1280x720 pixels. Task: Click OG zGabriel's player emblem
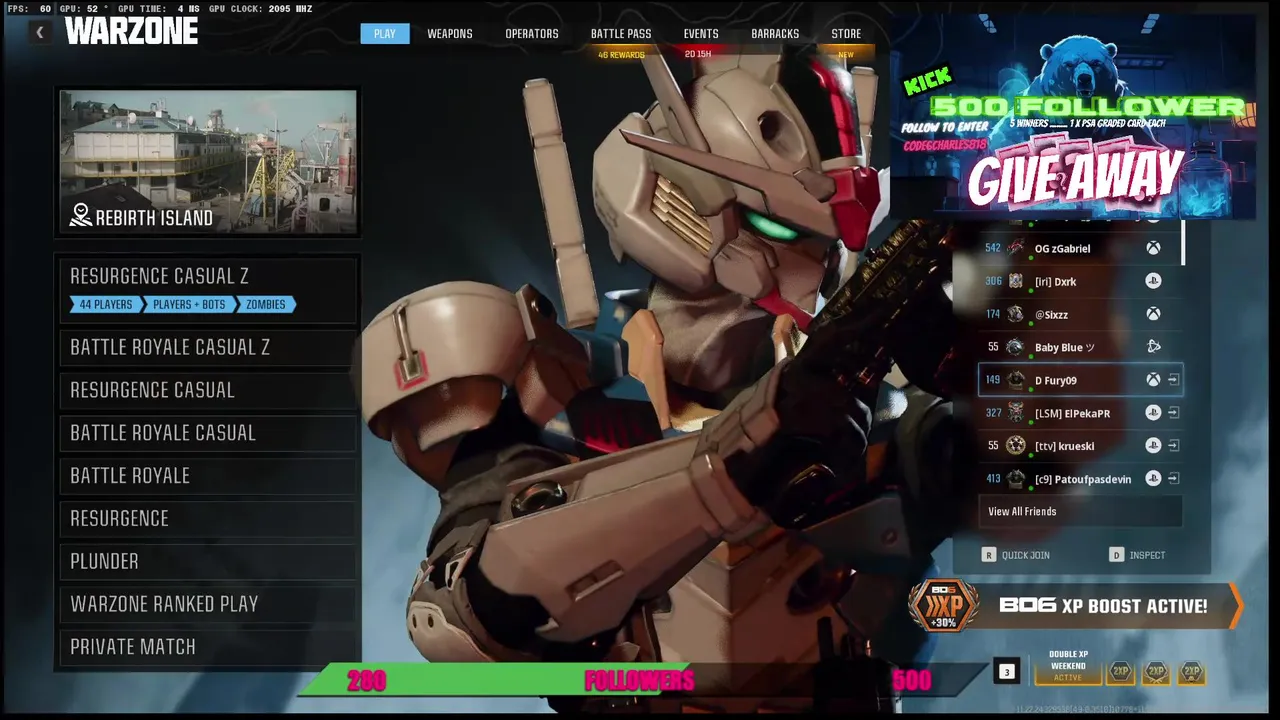pos(1016,248)
